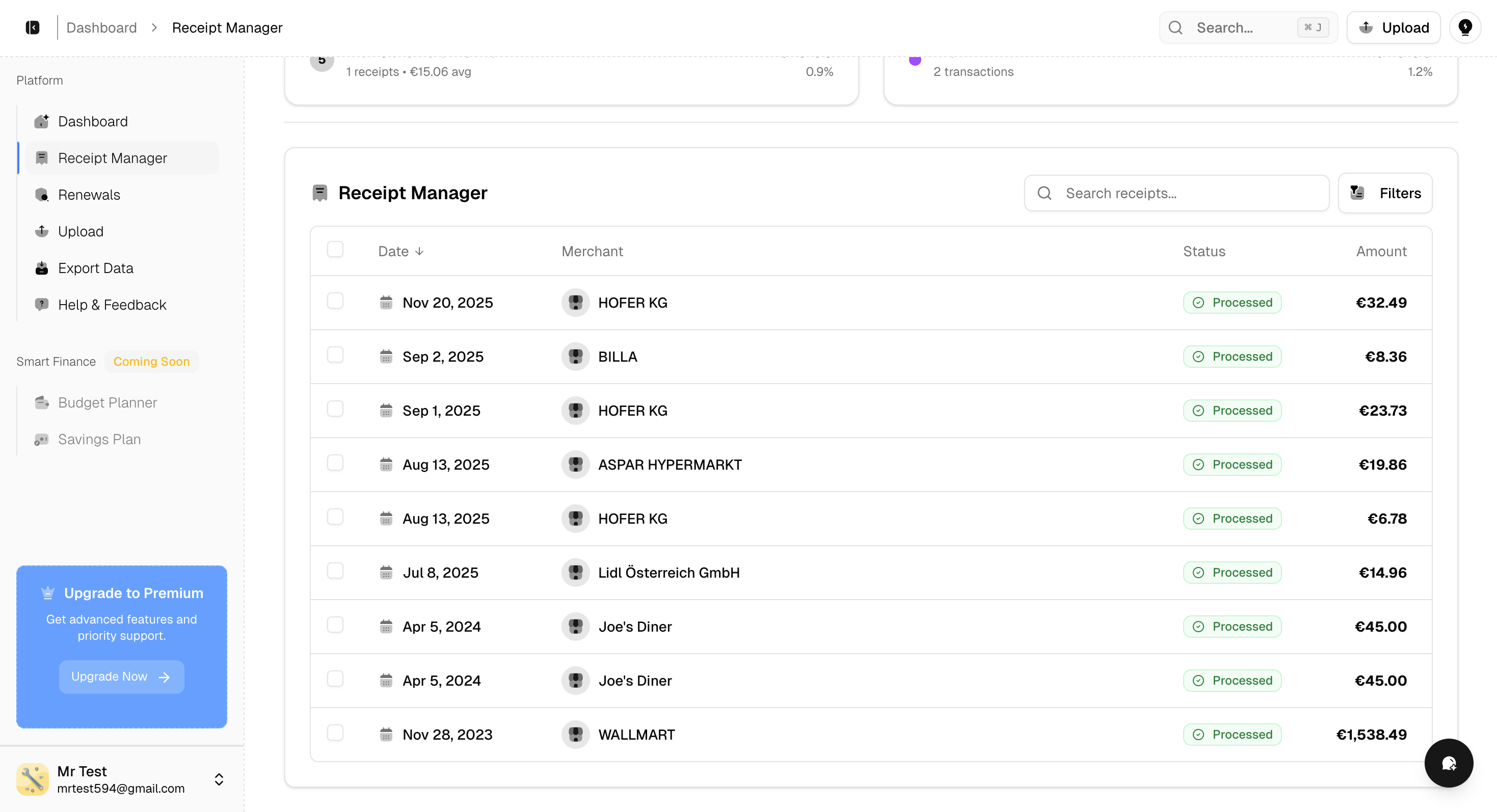Expand the Mr Test account switcher chevron
The width and height of the screenshot is (1497, 812).
tap(219, 779)
